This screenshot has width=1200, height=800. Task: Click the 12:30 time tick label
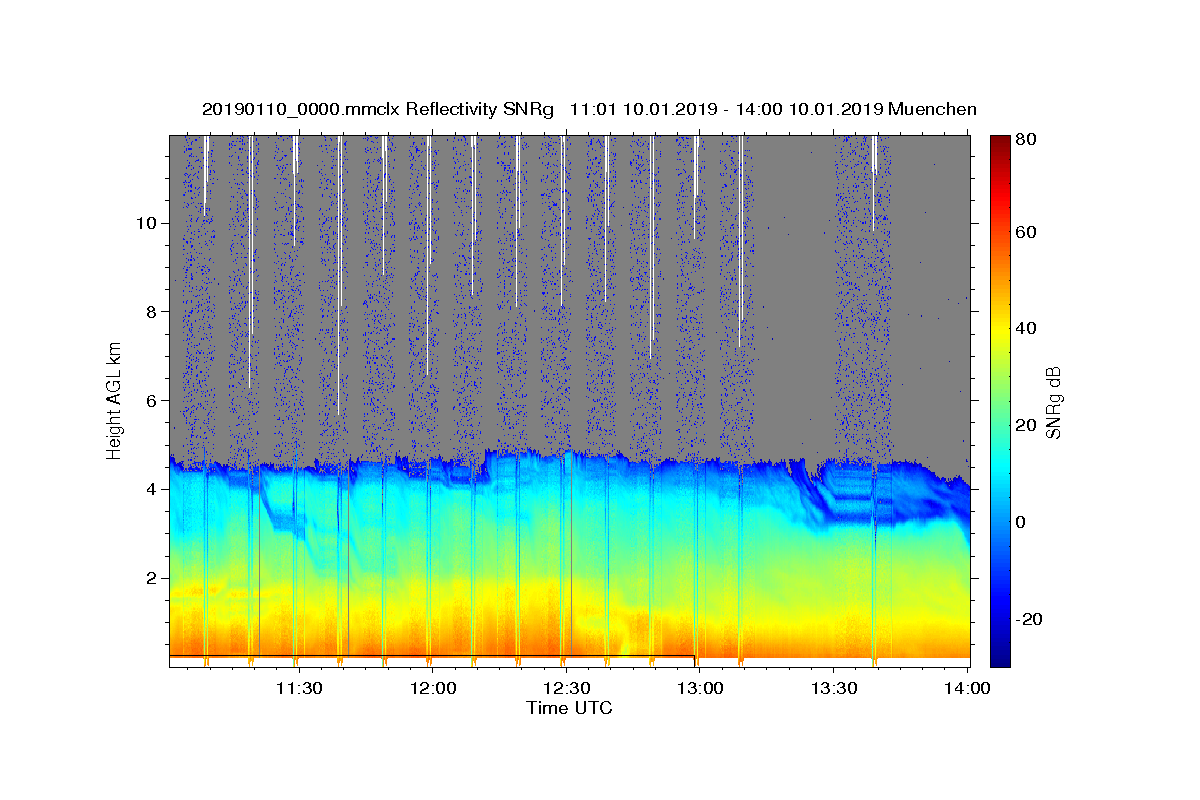coord(567,689)
